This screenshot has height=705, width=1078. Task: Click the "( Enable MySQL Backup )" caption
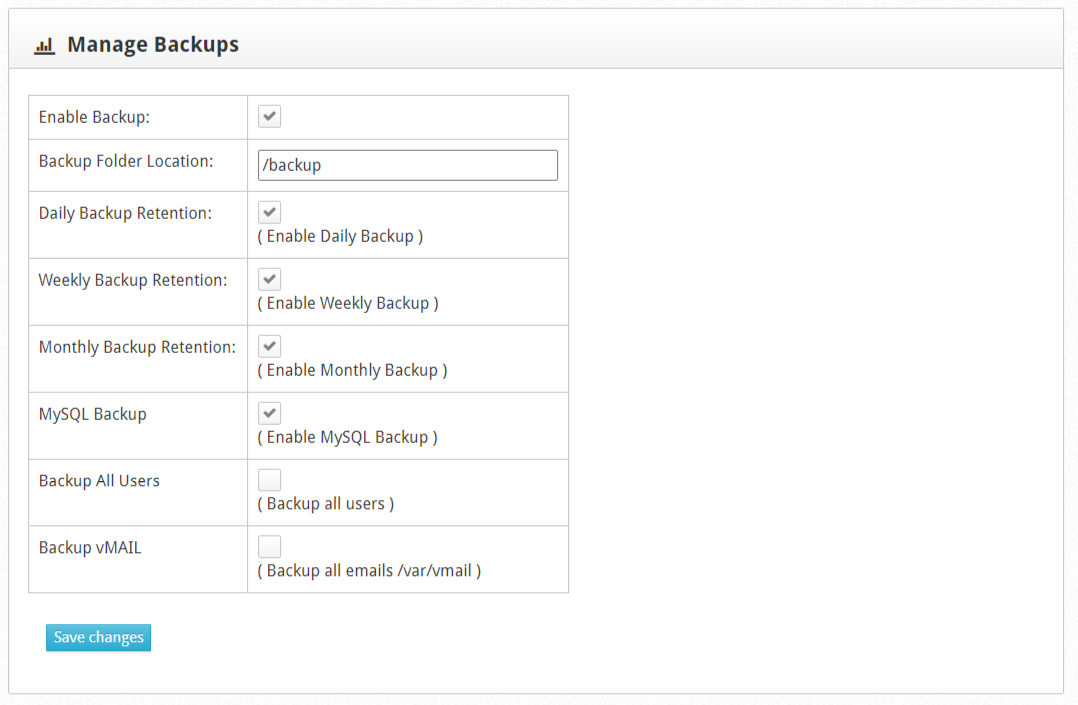(x=347, y=437)
